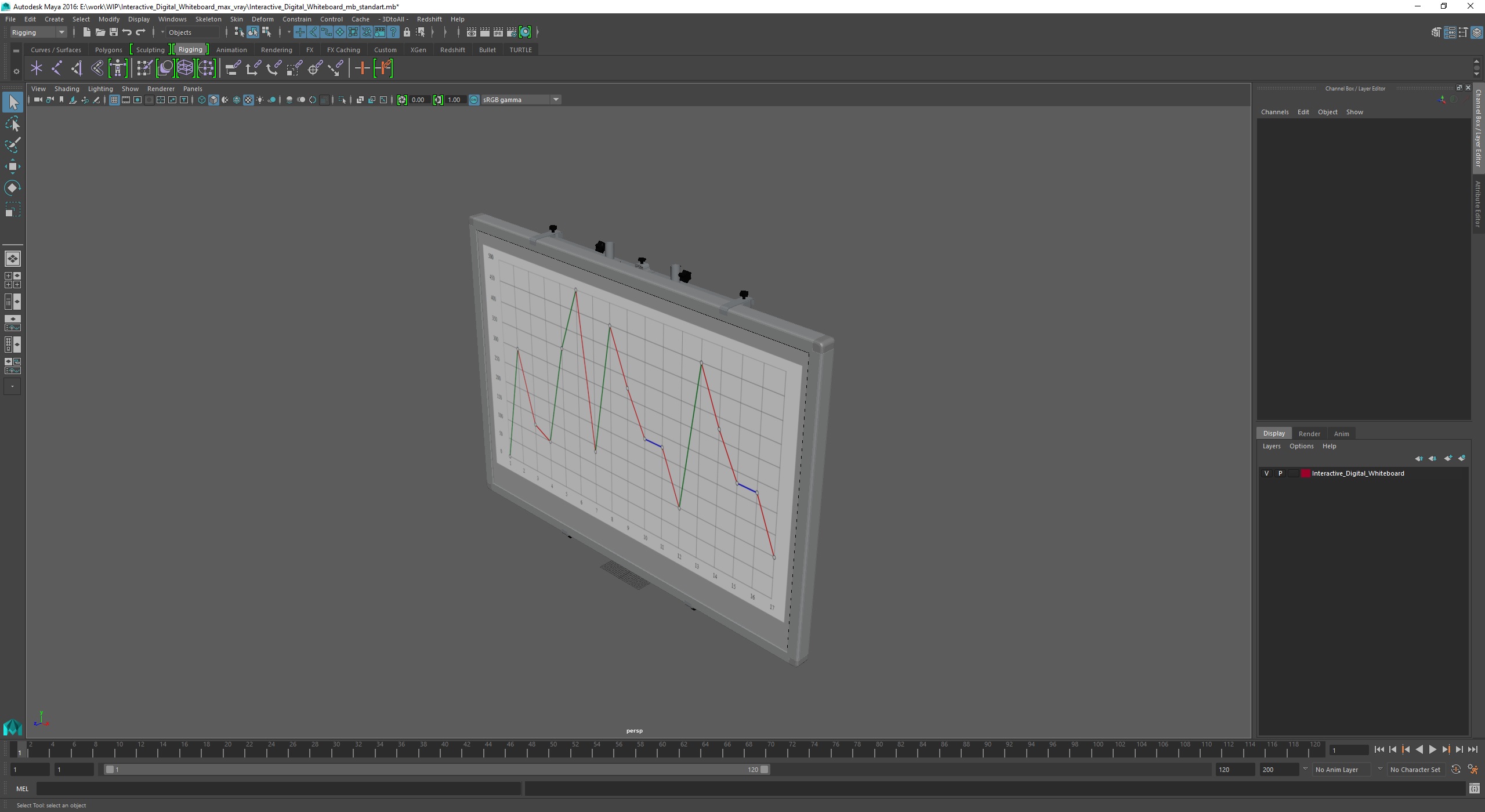Select the Rotate tool
The height and width of the screenshot is (812, 1485).
[12, 188]
